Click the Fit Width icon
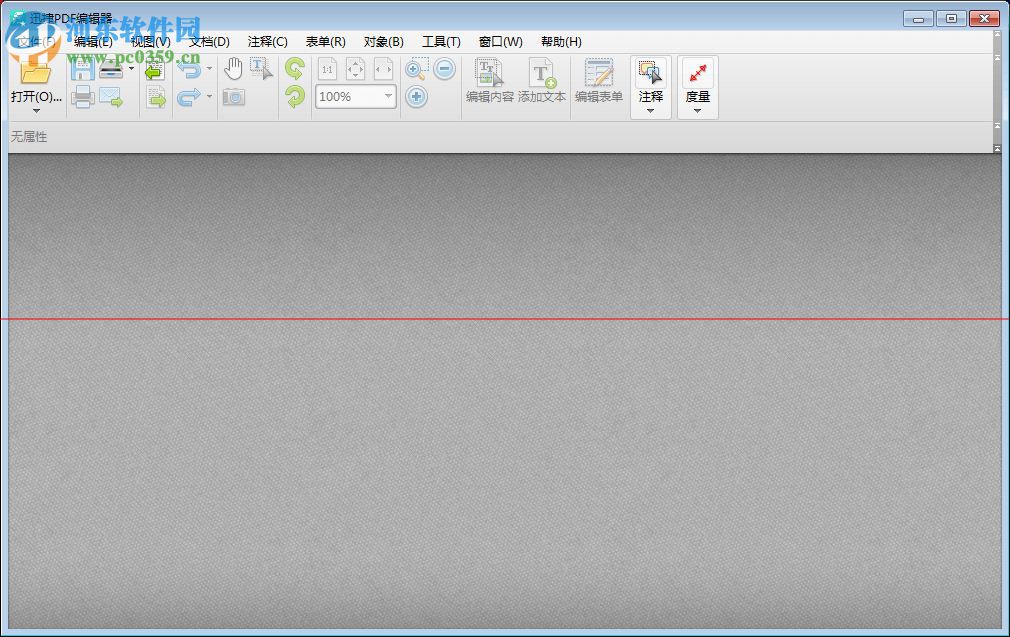1010x637 pixels. pyautogui.click(x=383, y=69)
